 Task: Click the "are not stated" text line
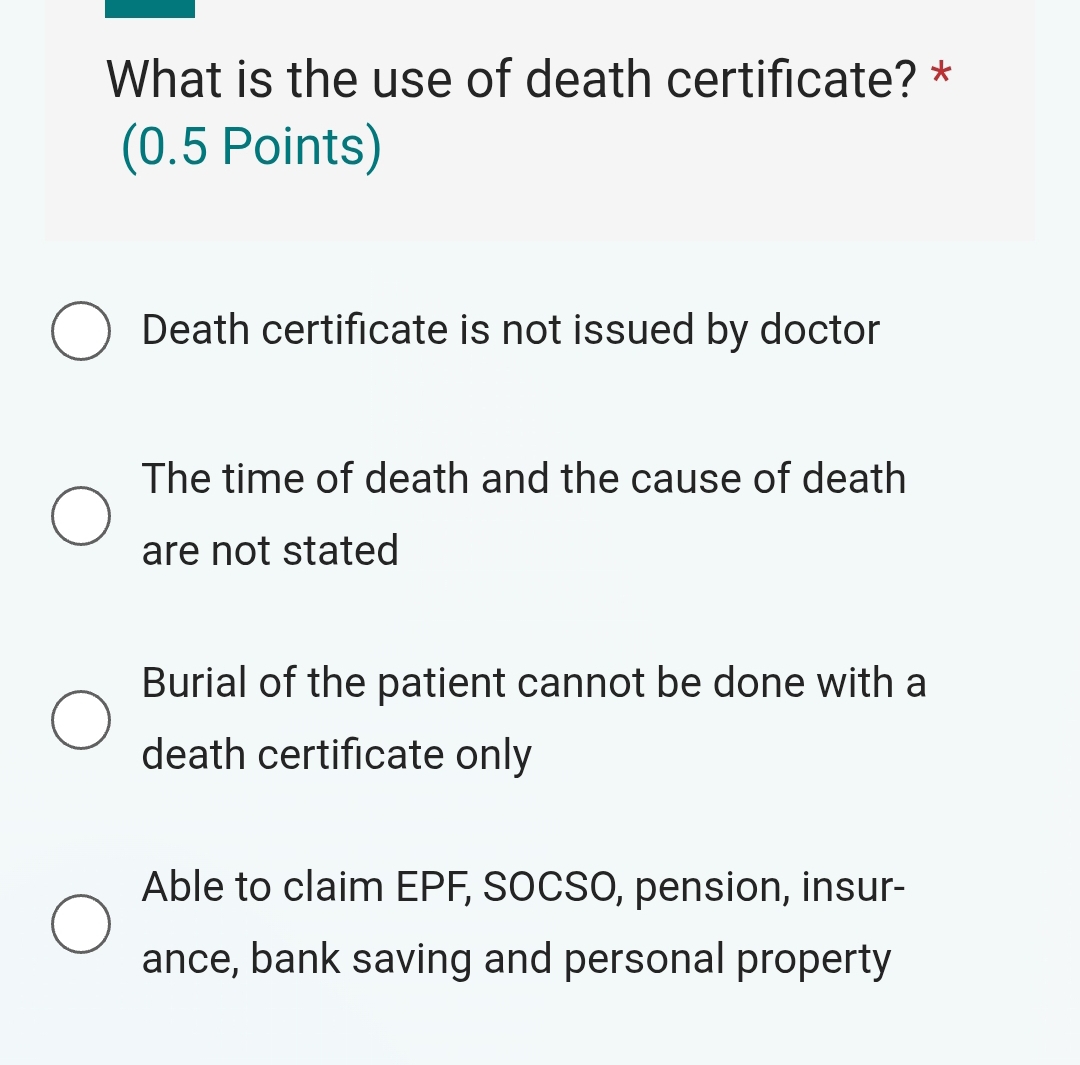pyautogui.click(x=270, y=551)
